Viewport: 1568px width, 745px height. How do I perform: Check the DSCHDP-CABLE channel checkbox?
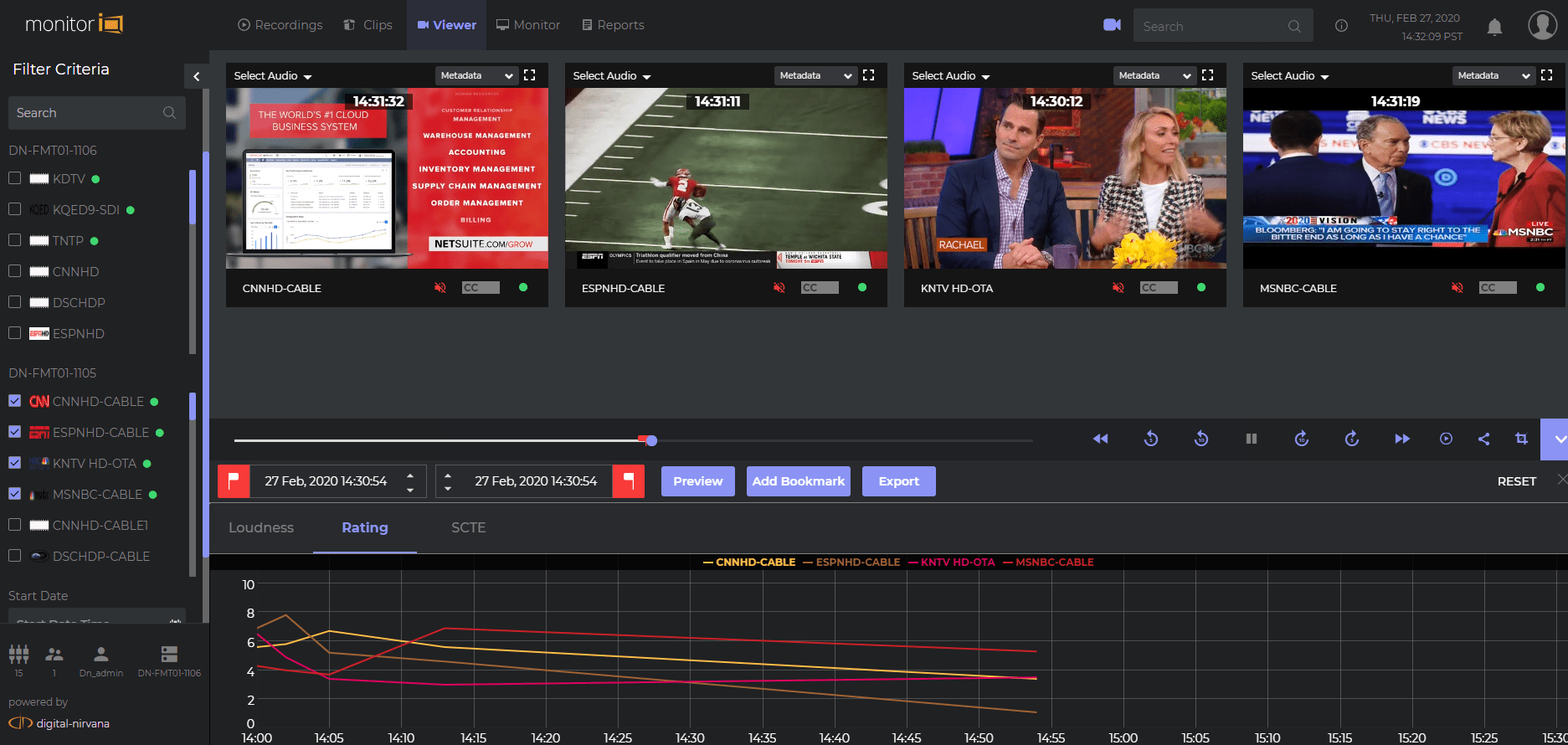pos(14,556)
